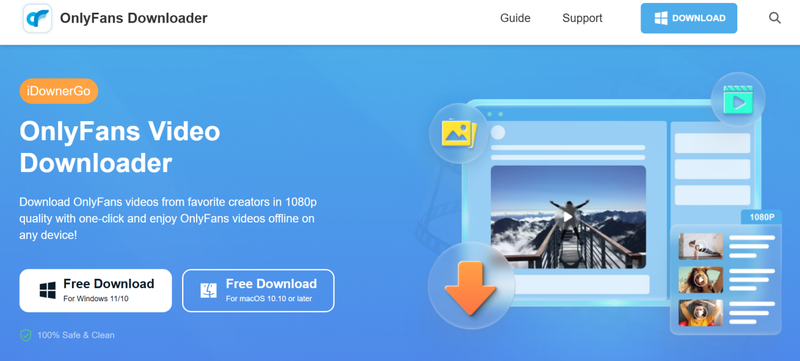Open the search magnifier icon
The image size is (800, 361).
pyautogui.click(x=774, y=18)
